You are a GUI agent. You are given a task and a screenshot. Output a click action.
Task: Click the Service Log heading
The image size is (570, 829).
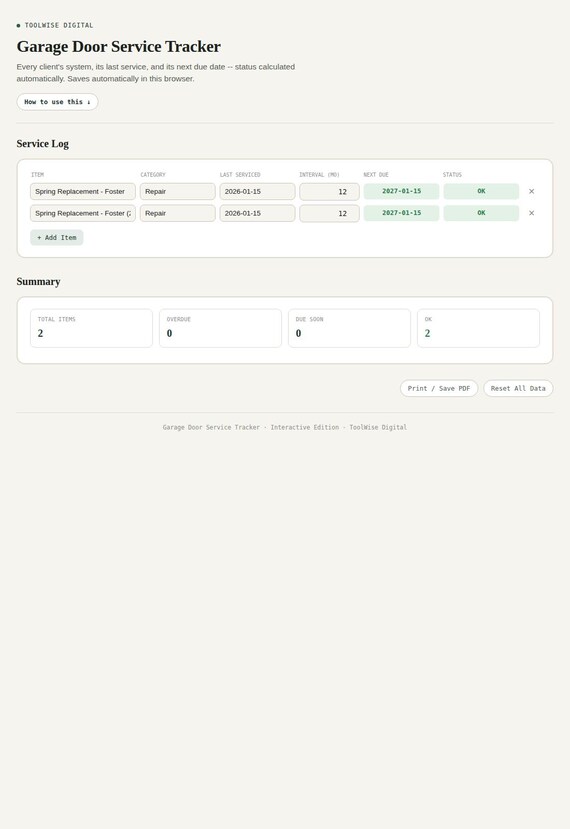pos(42,144)
